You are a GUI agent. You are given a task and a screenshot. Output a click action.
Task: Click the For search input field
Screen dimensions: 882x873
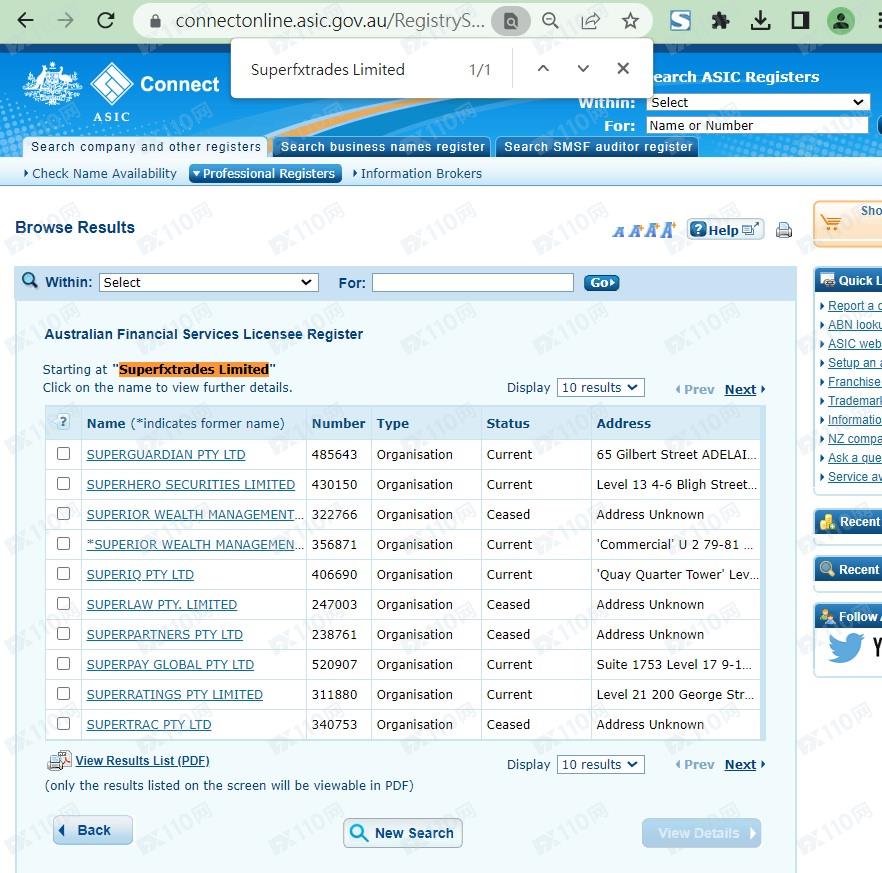coord(472,283)
